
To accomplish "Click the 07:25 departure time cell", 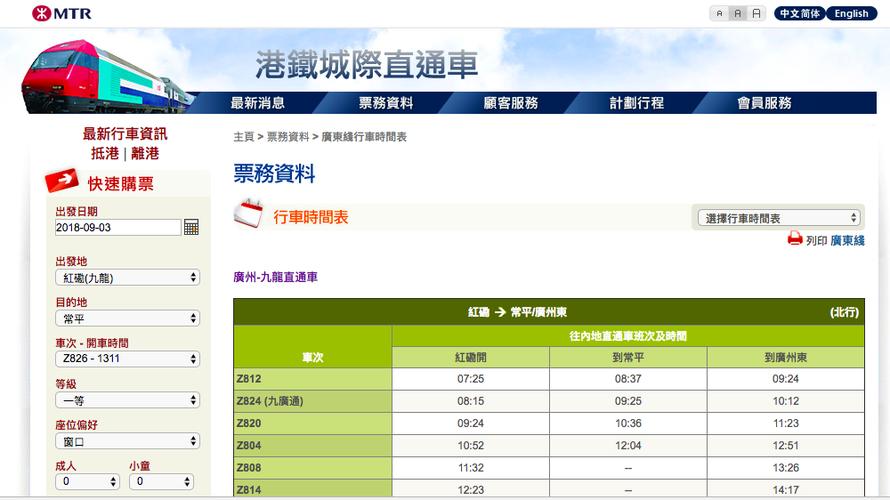I will click(x=471, y=379).
